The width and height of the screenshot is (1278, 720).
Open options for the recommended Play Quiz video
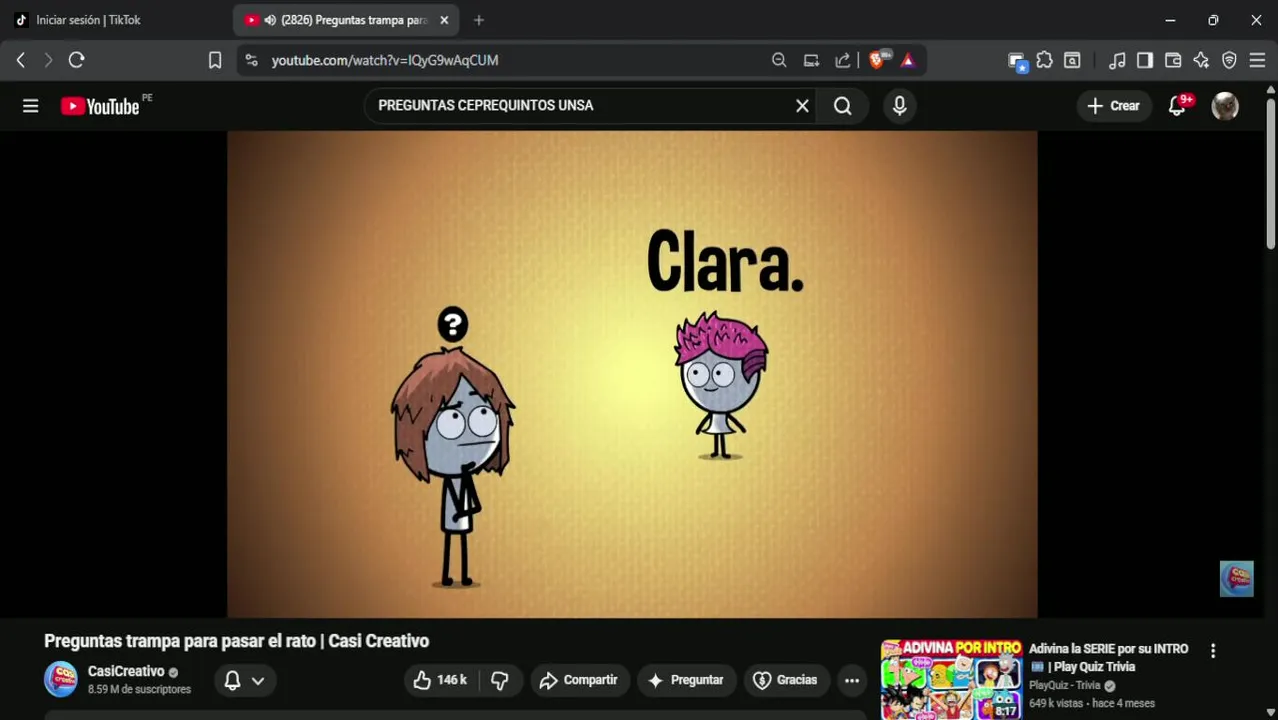point(1213,651)
